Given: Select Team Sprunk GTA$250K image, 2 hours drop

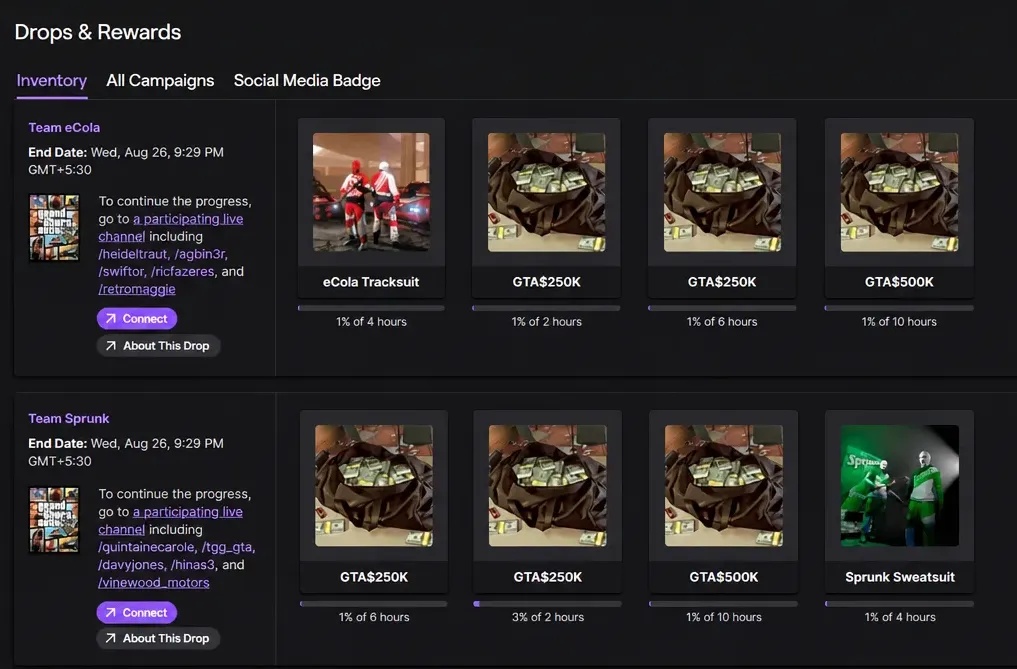Looking at the screenshot, I should point(547,485).
